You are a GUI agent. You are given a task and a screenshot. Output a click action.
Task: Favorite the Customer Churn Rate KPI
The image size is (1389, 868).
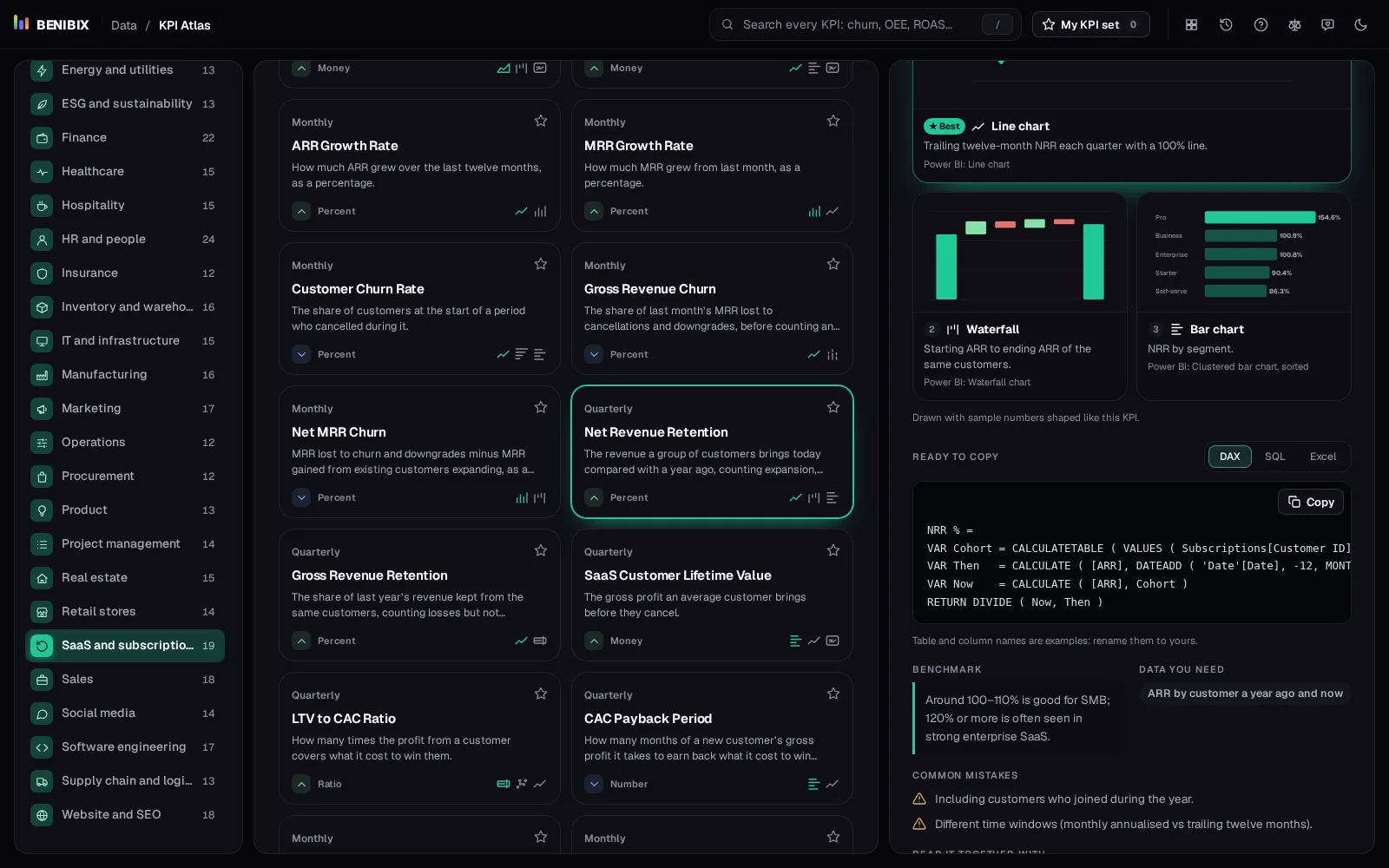[541, 264]
